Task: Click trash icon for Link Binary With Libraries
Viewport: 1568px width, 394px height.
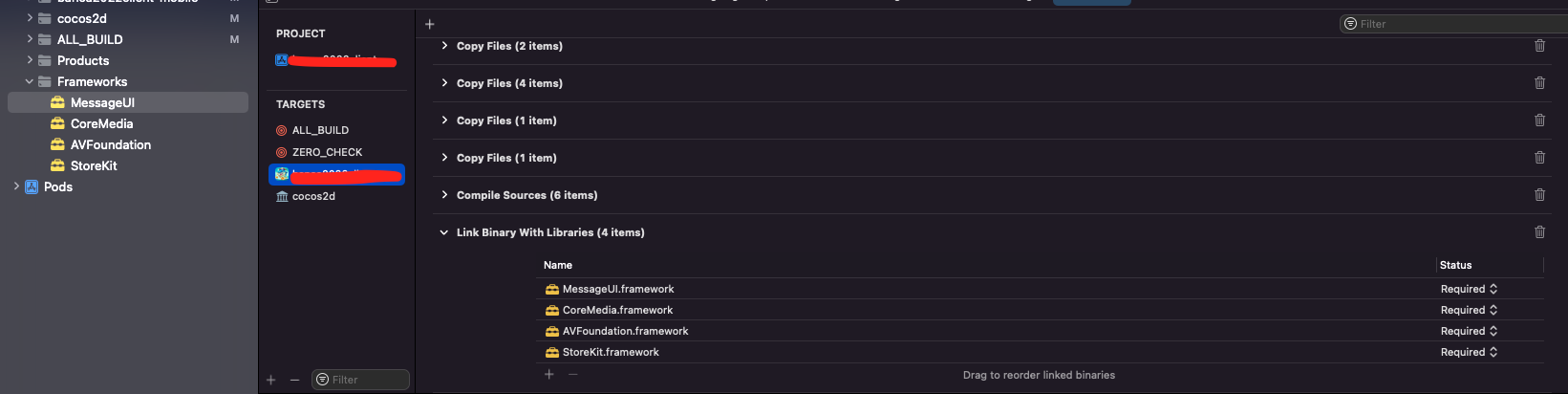Action: 1539,232
